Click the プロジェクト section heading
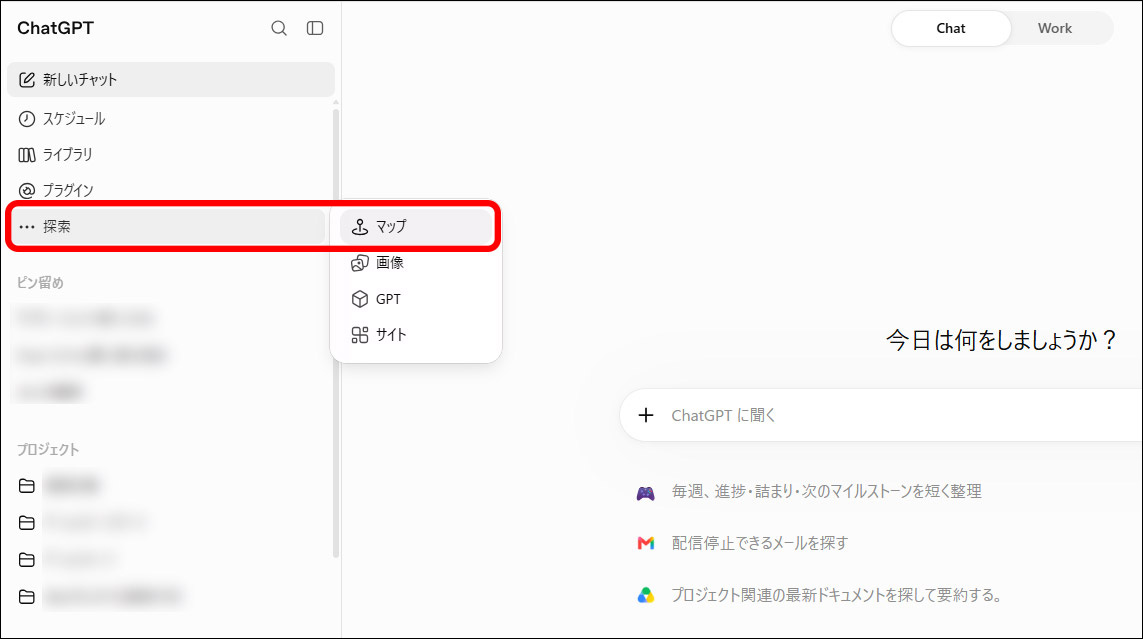1143x639 pixels. coord(48,450)
